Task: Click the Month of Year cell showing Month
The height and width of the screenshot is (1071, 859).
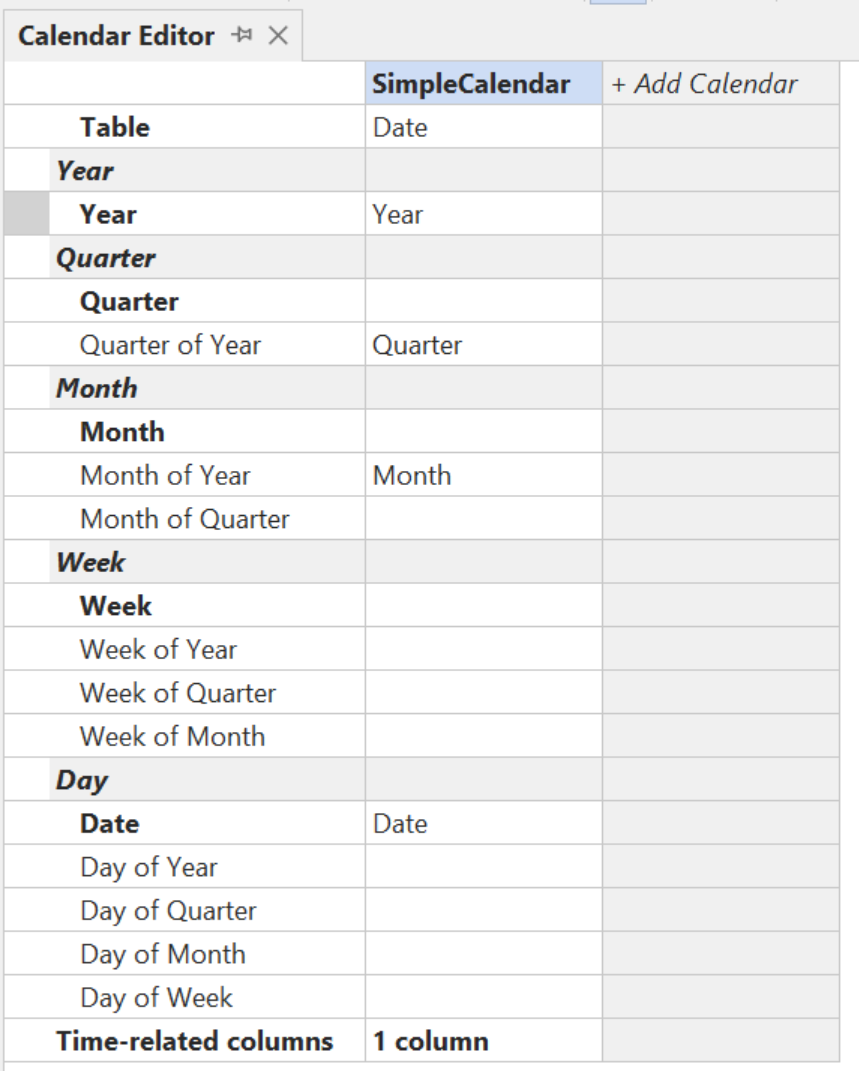Action: 484,475
